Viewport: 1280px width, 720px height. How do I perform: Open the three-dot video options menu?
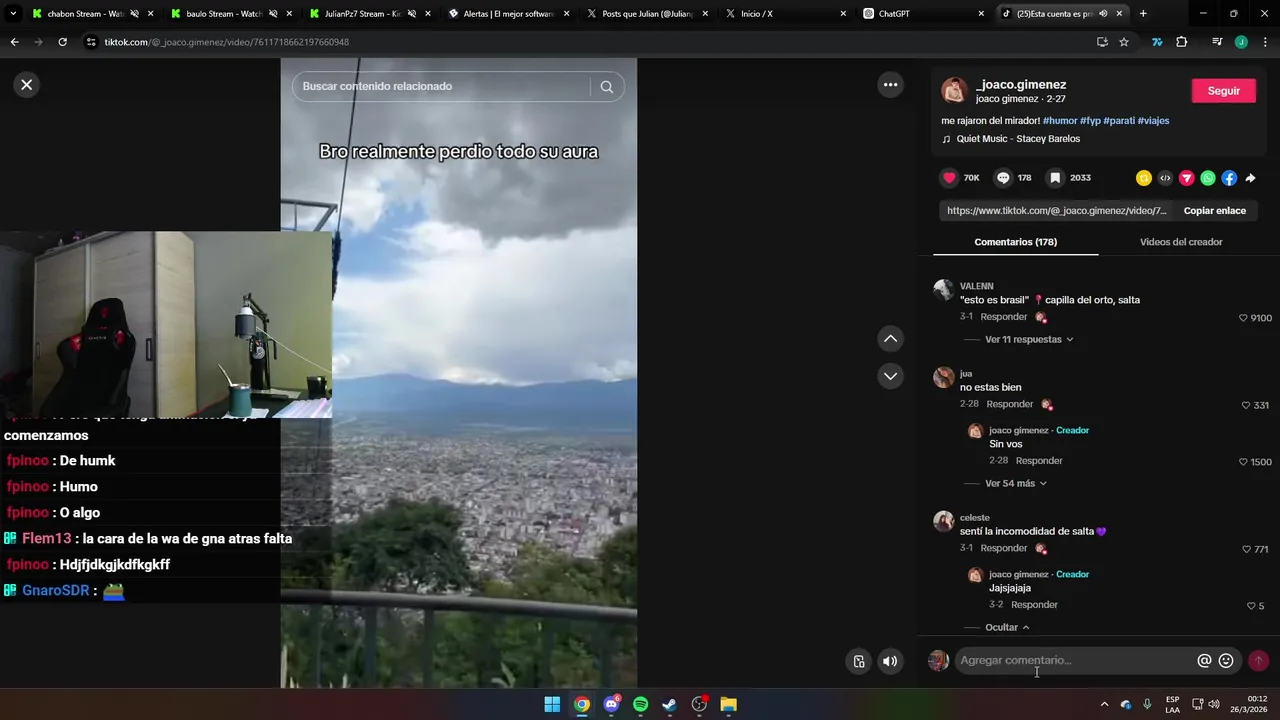[890, 85]
